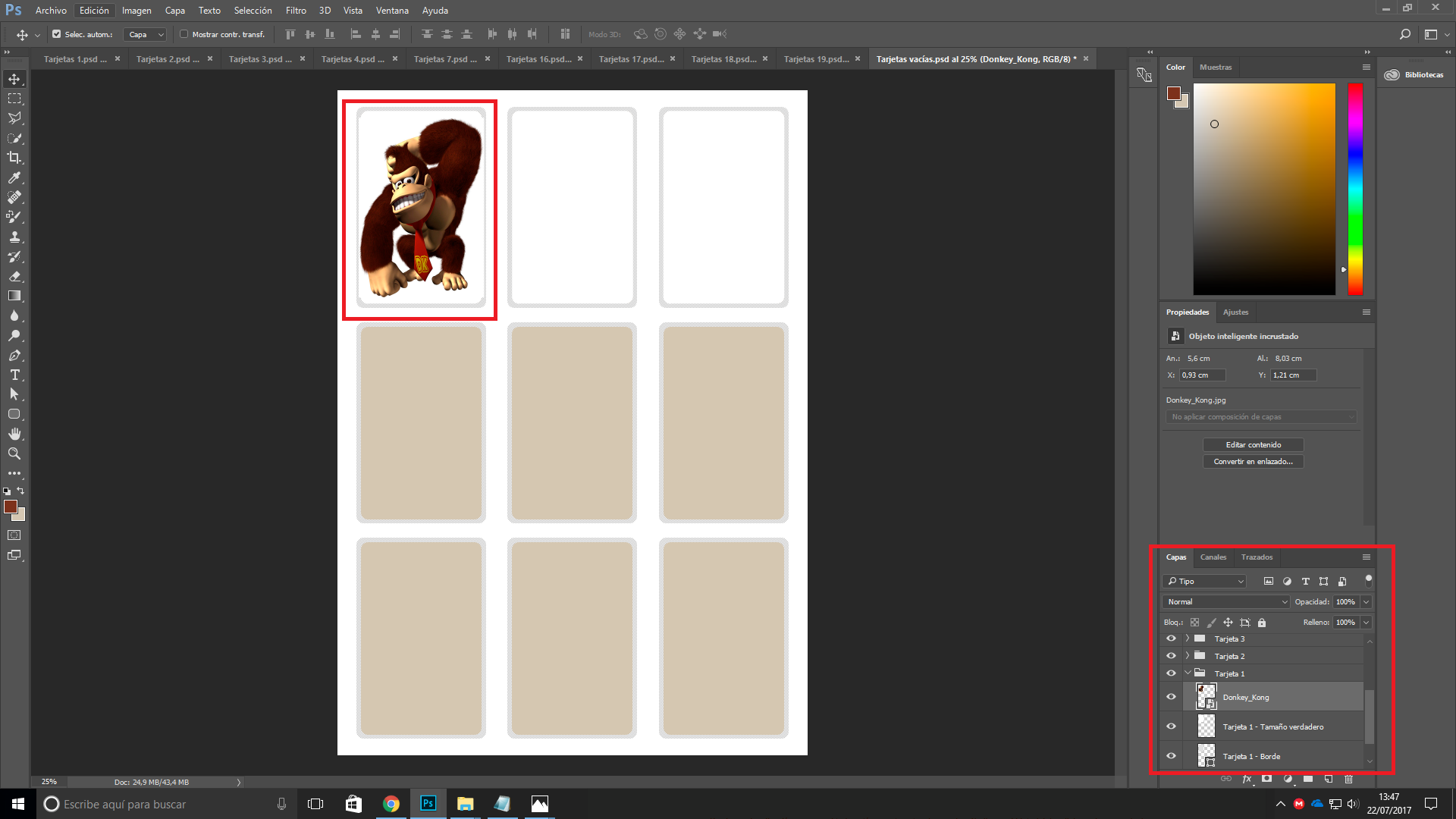The width and height of the screenshot is (1456, 819).
Task: Open the Relleno slider dropdown arrow
Action: click(x=1367, y=623)
